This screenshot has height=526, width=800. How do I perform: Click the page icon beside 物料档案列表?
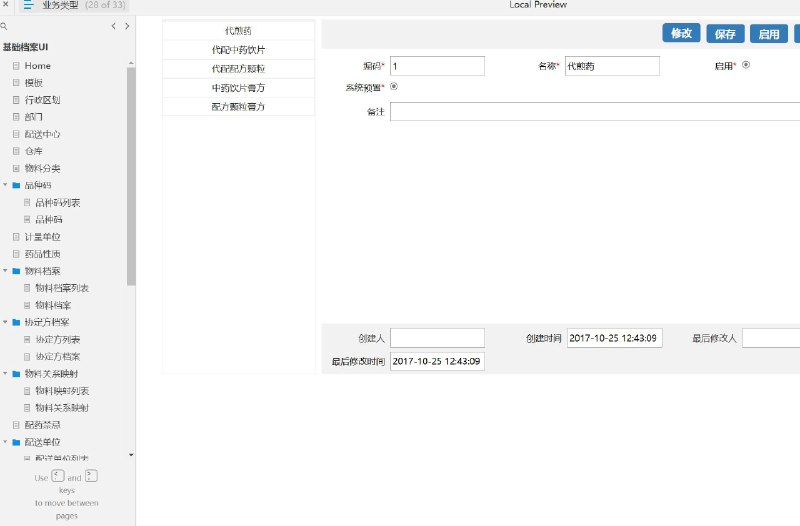(27, 288)
